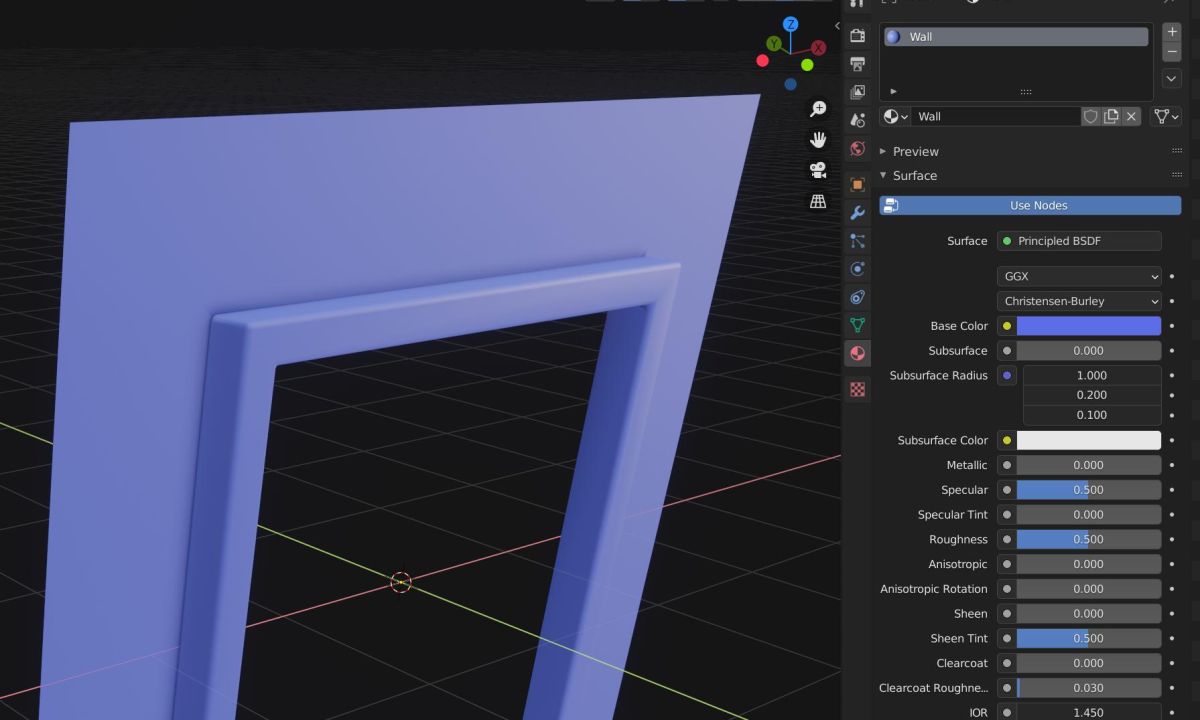Open the Christensen-Burley subsurface method dropdown
The width and height of the screenshot is (1200, 720).
(1079, 301)
